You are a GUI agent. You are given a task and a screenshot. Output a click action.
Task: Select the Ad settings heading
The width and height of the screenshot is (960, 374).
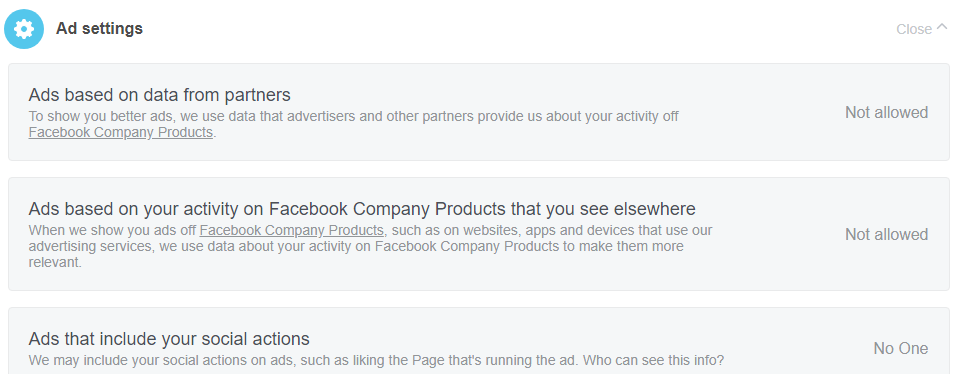point(99,28)
